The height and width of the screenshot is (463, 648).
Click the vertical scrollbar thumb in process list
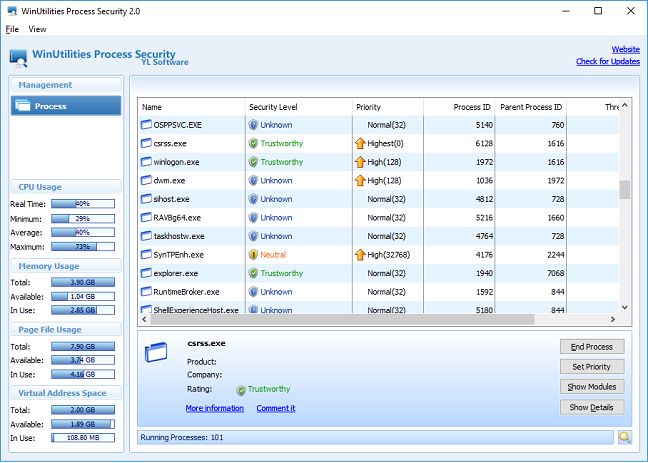pos(624,190)
